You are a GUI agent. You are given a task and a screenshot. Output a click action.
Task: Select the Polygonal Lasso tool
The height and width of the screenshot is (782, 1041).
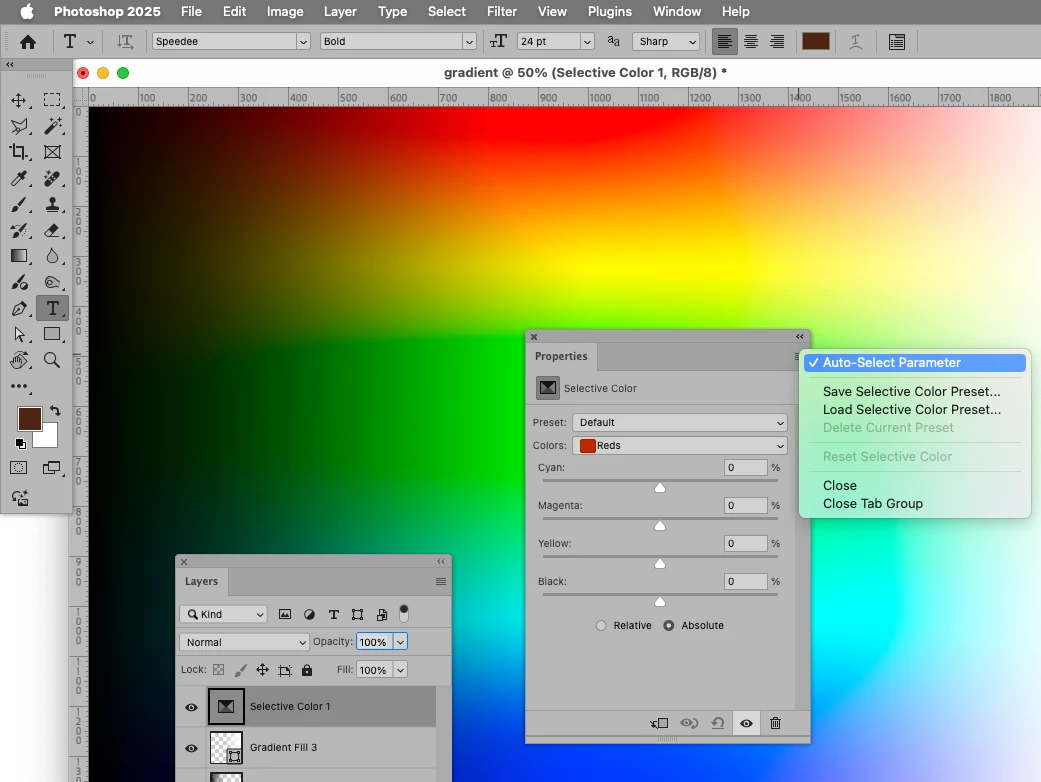19,126
